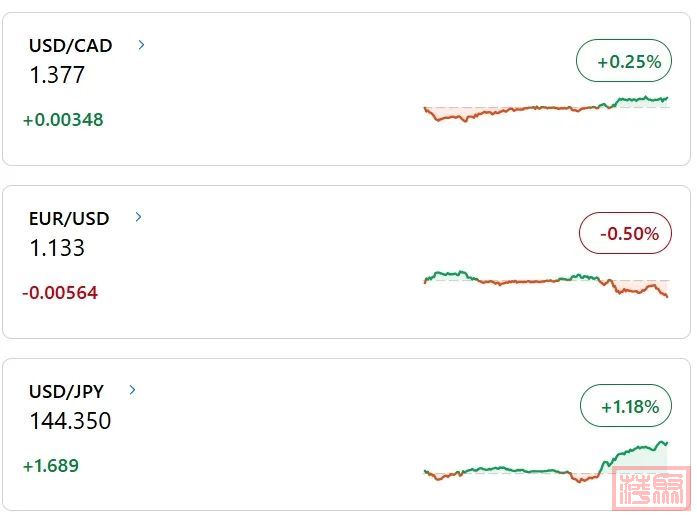The height and width of the screenshot is (516, 697).
Task: Click the -0.00564 change value
Action: click(60, 292)
